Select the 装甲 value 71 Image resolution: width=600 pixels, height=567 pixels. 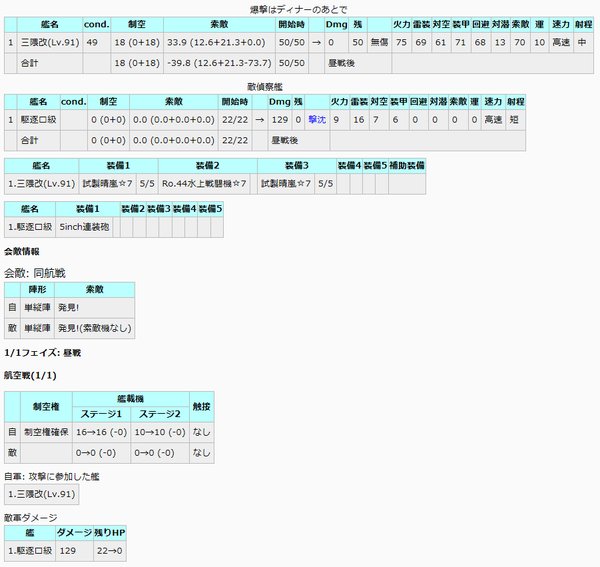[460, 42]
